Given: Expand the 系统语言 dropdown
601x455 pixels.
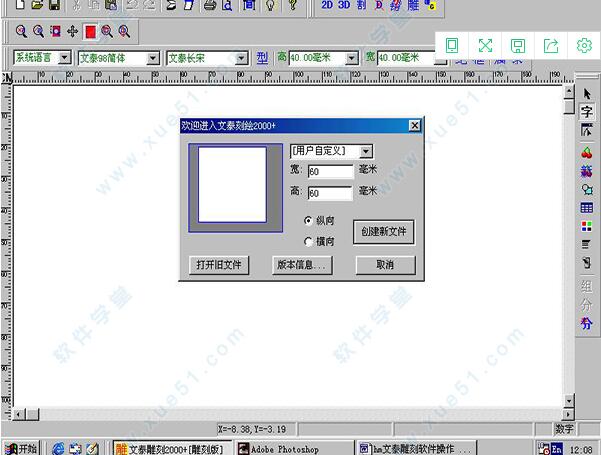Looking at the screenshot, I should [65, 58].
